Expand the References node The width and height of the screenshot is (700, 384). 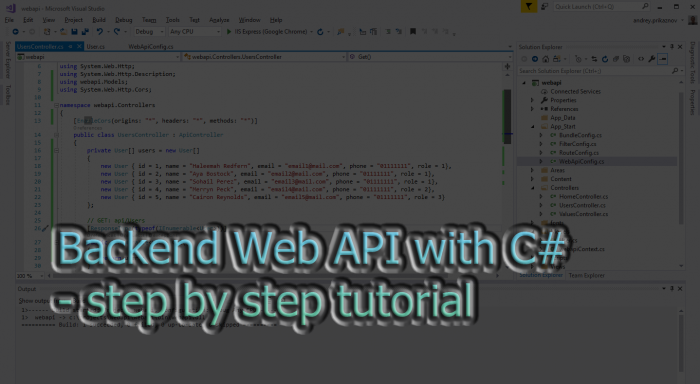533,109
